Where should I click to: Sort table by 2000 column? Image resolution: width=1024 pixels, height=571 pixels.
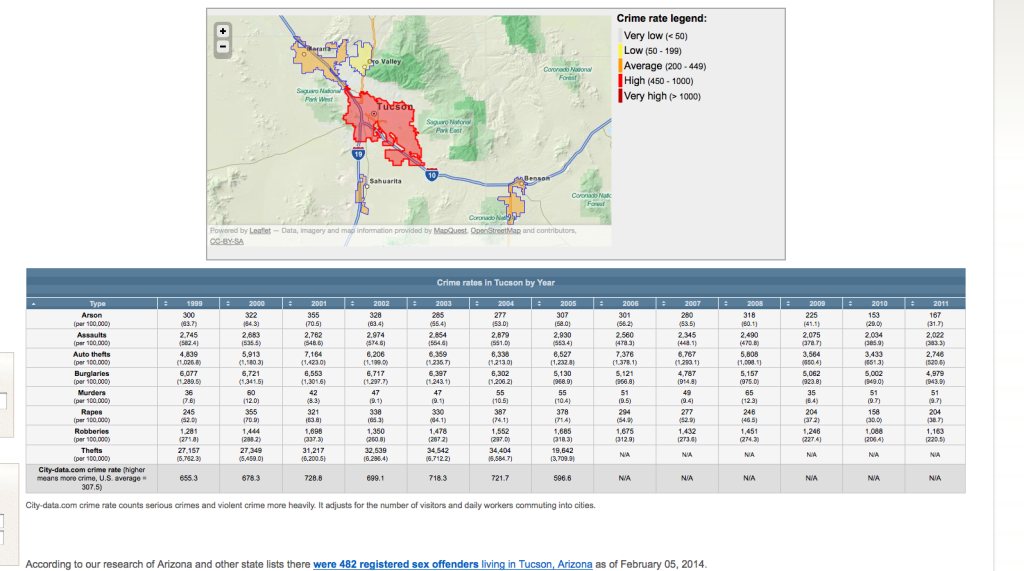point(251,304)
